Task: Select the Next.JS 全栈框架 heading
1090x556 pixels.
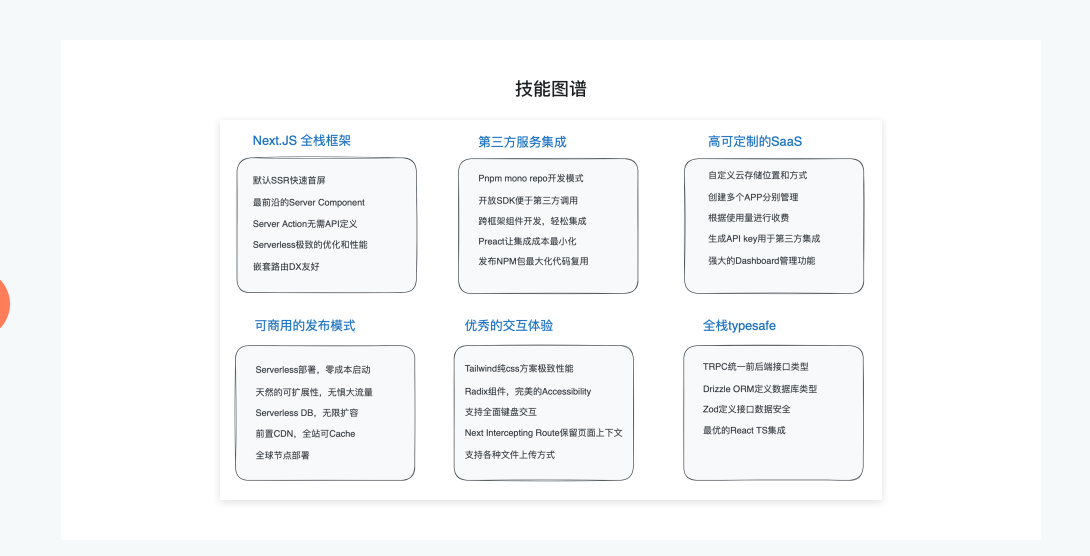Action: (301, 141)
